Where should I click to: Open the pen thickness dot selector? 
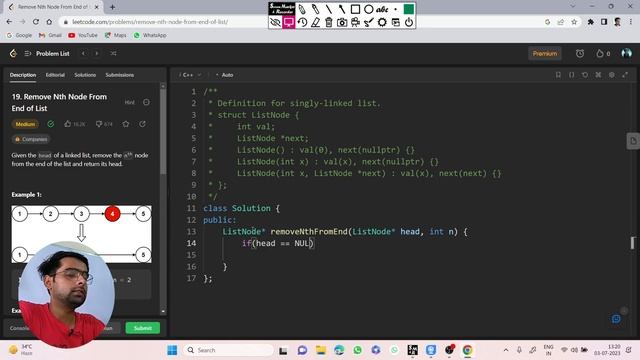pyautogui.click(x=396, y=9)
